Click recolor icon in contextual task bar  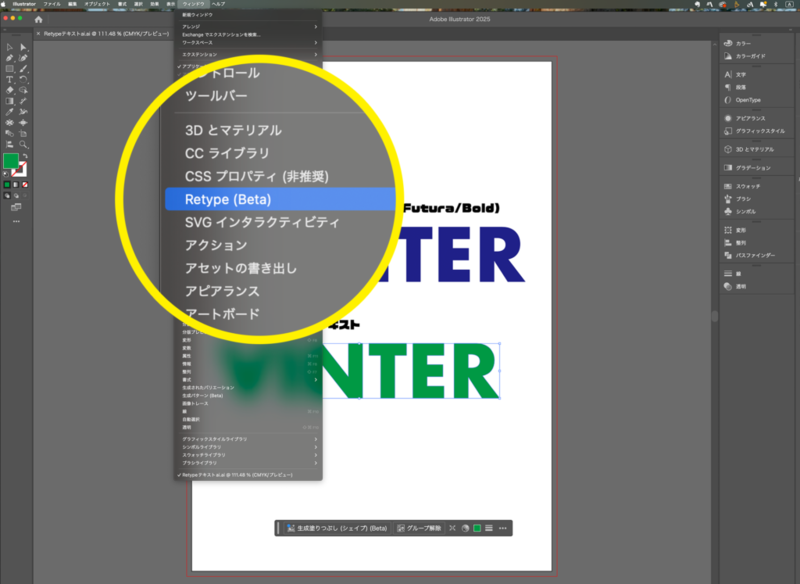click(x=465, y=528)
